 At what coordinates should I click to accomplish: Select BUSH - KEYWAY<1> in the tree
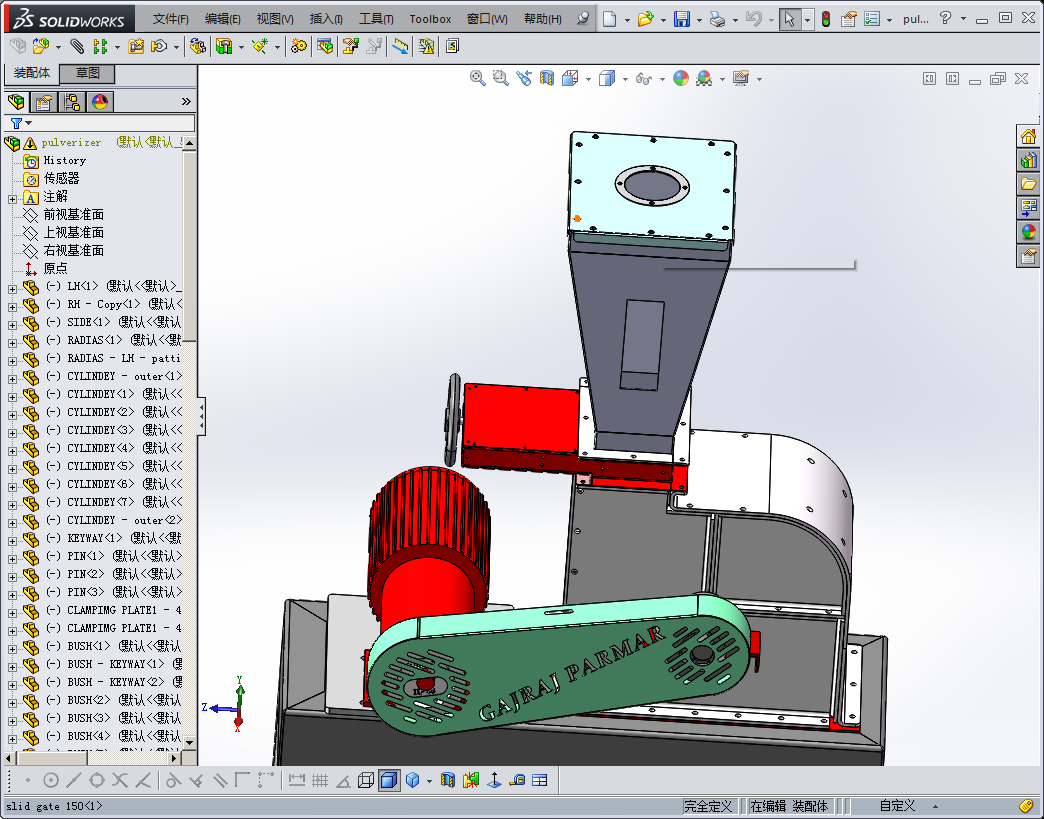[115, 664]
